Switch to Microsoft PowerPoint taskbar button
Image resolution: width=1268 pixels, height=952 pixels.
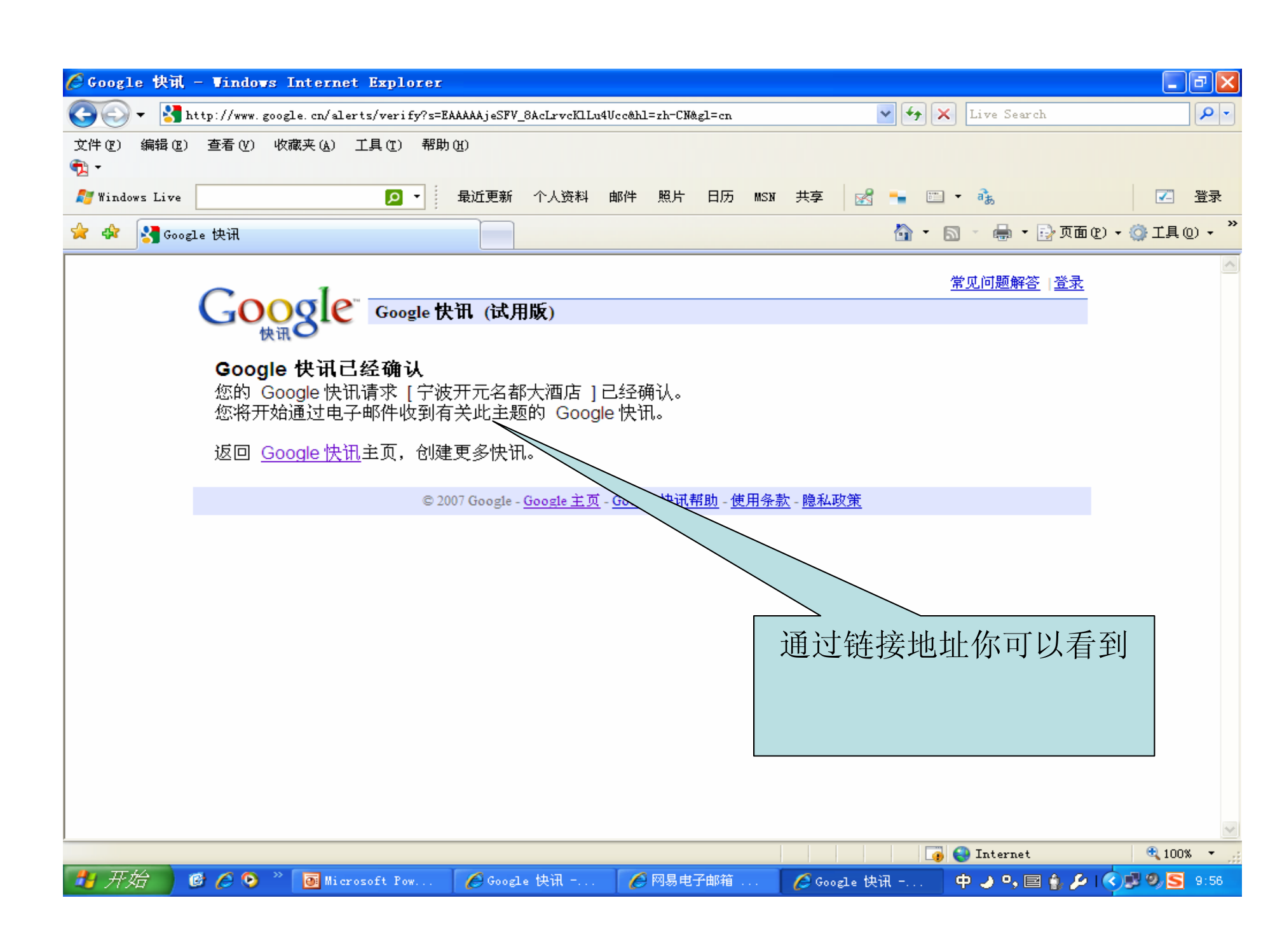(x=371, y=881)
